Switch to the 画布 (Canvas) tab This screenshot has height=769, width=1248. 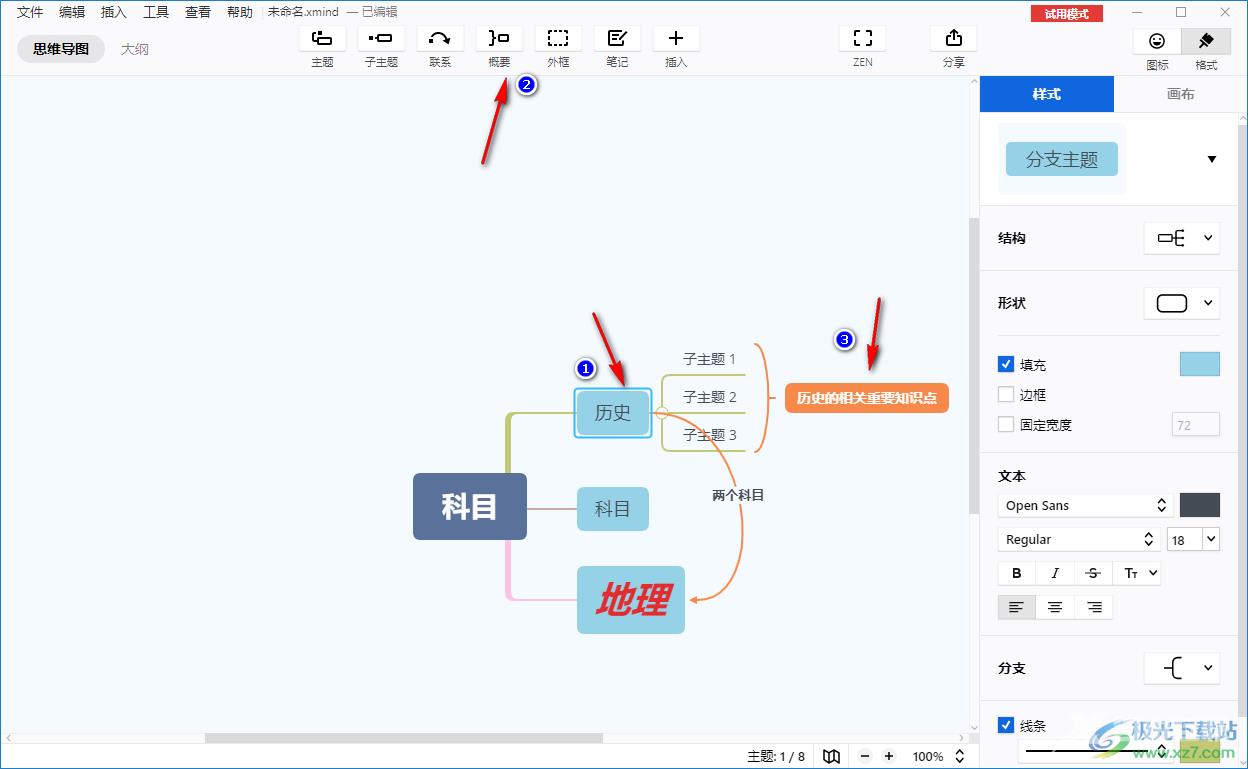pos(1181,94)
